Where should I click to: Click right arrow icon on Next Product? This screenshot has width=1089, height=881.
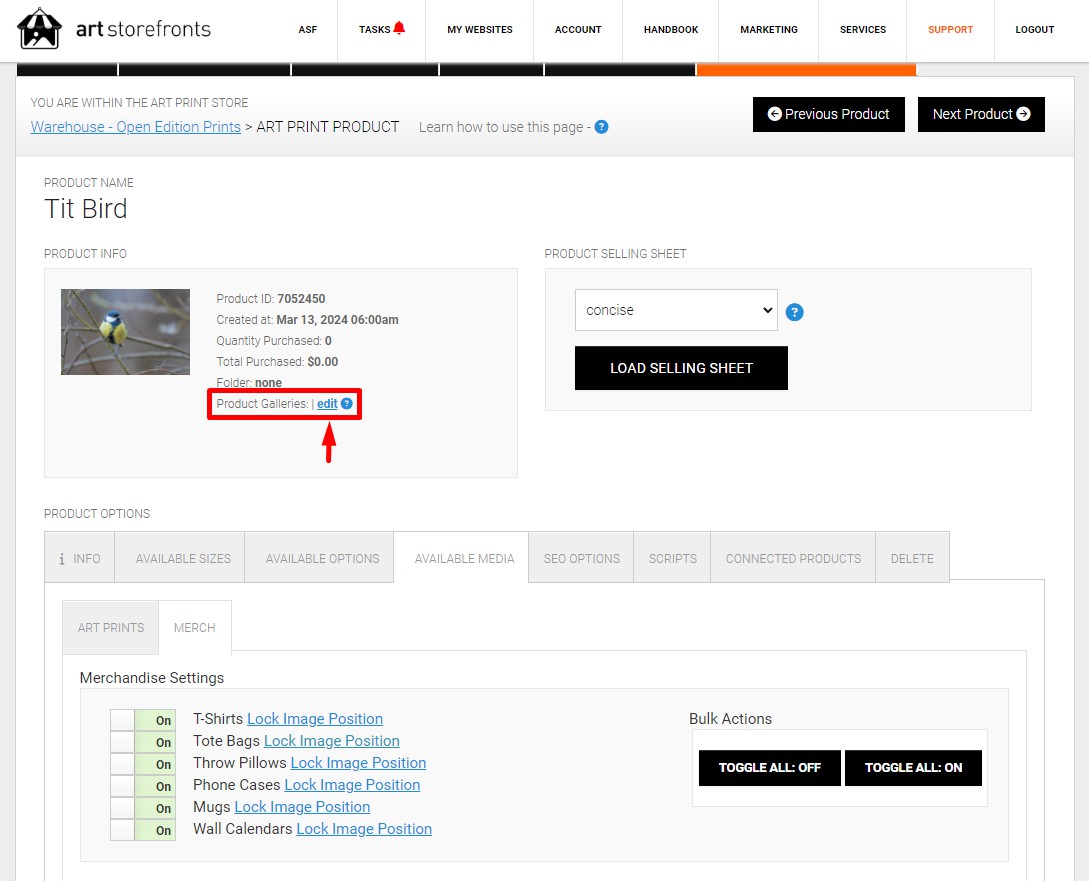click(x=1023, y=114)
